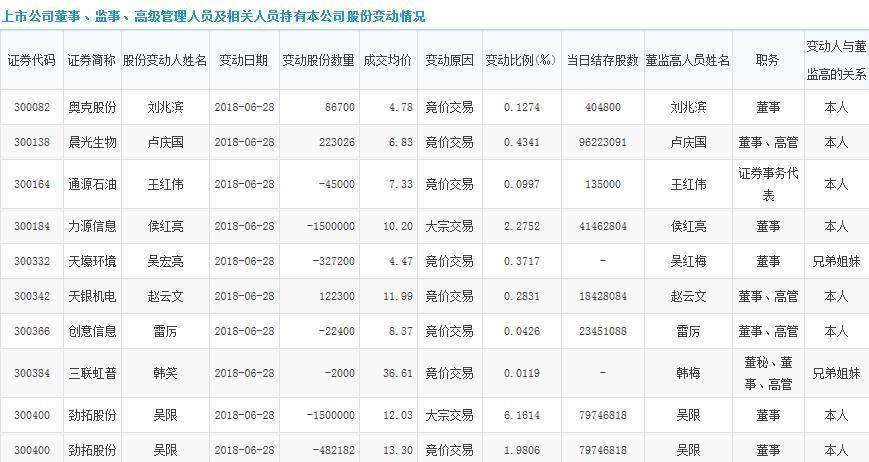Select position 证券事务代表

pyautogui.click(x=768, y=184)
